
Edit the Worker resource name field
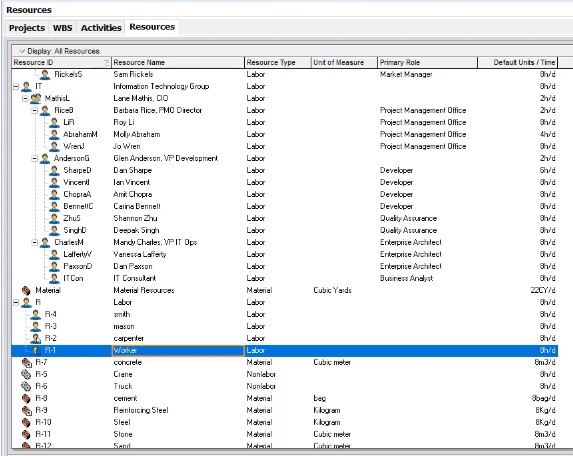pyautogui.click(x=178, y=351)
